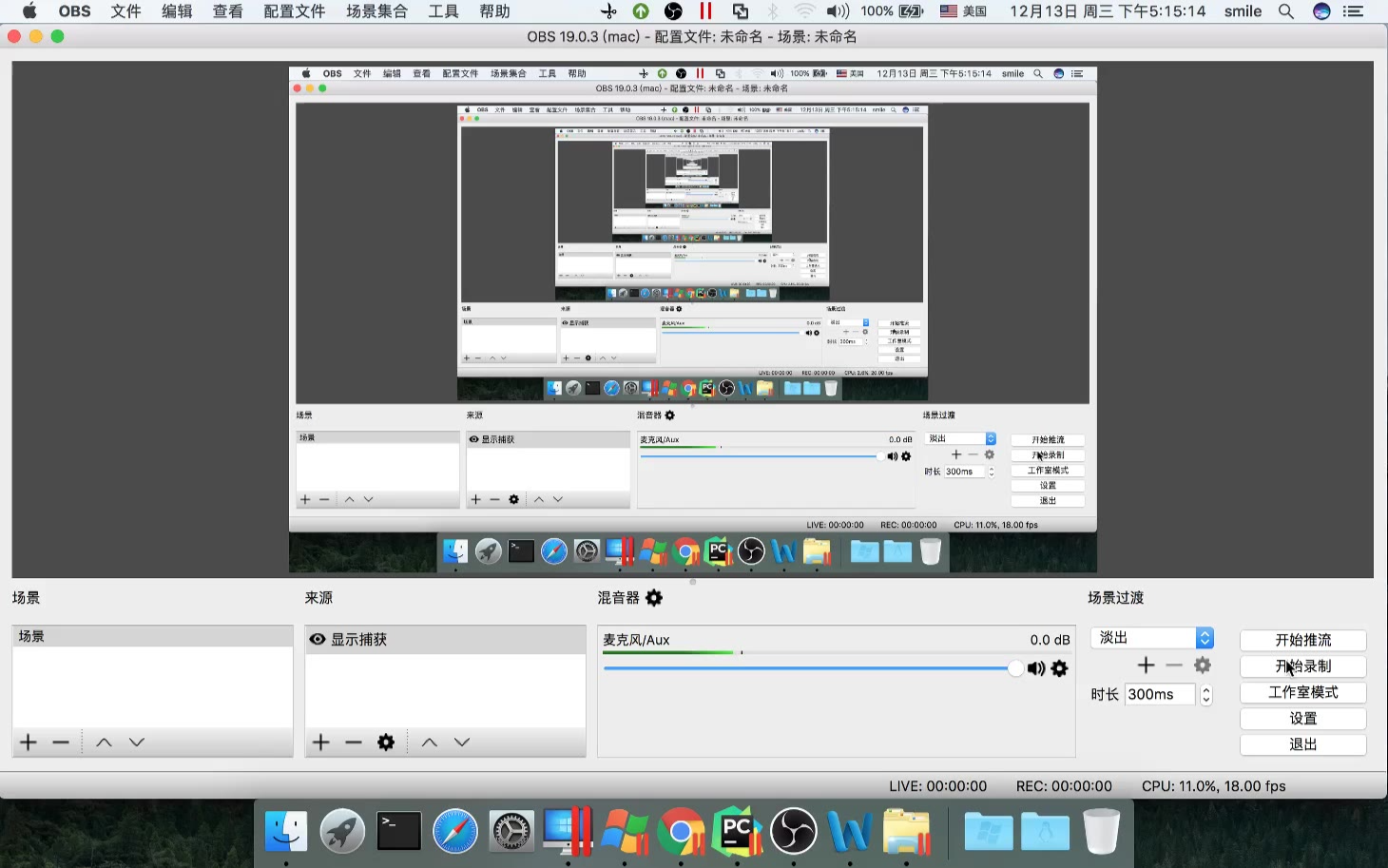Open Google Chrome from the Dock
1388x868 pixels.
point(682,832)
